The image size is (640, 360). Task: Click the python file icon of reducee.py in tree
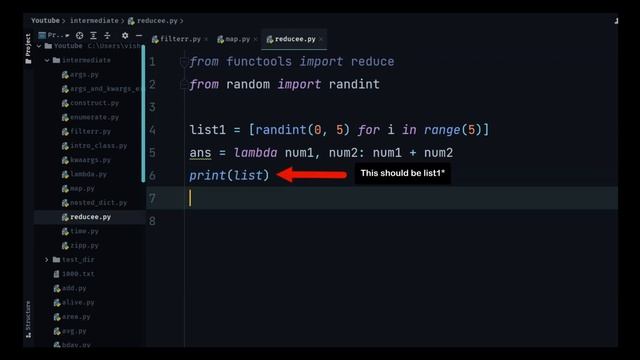click(65, 217)
